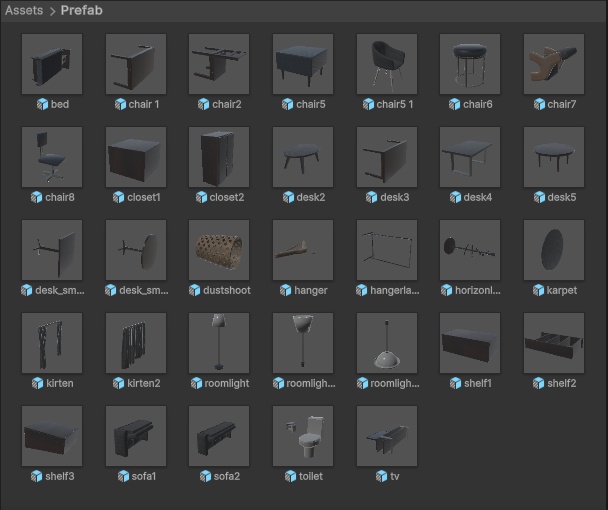
Task: Select the desk4 prefab thumbnail
Action: 470,157
